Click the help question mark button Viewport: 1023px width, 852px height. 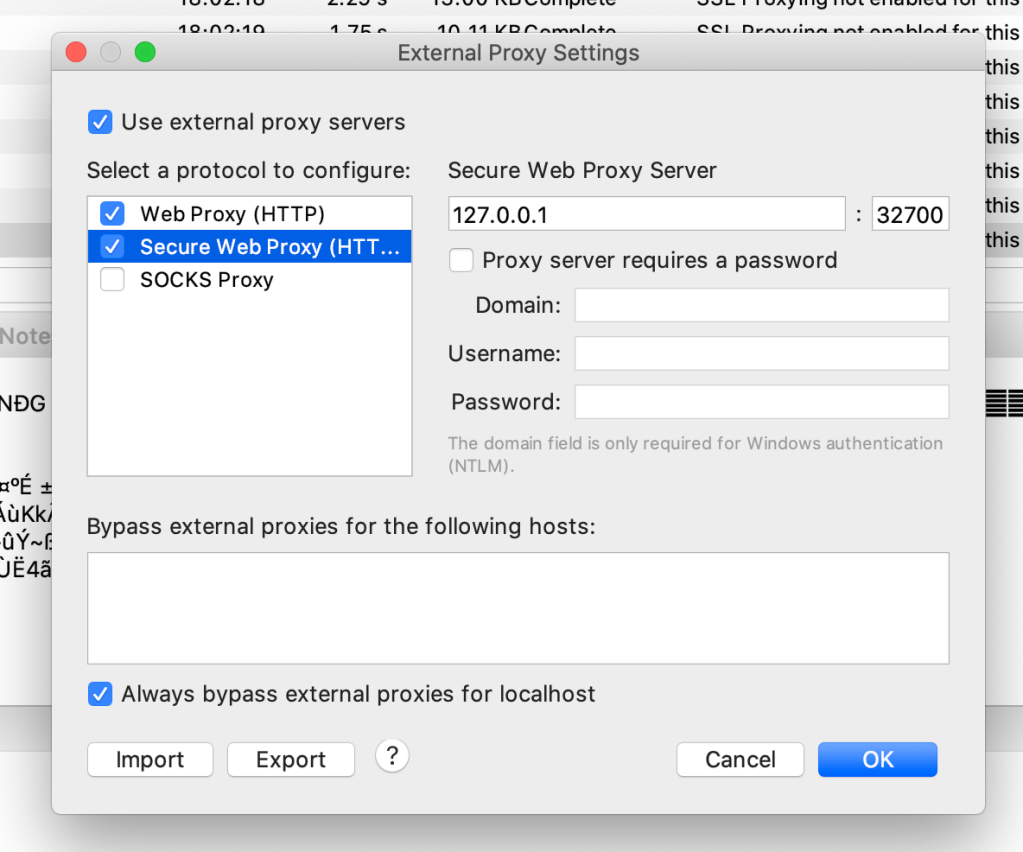(392, 756)
